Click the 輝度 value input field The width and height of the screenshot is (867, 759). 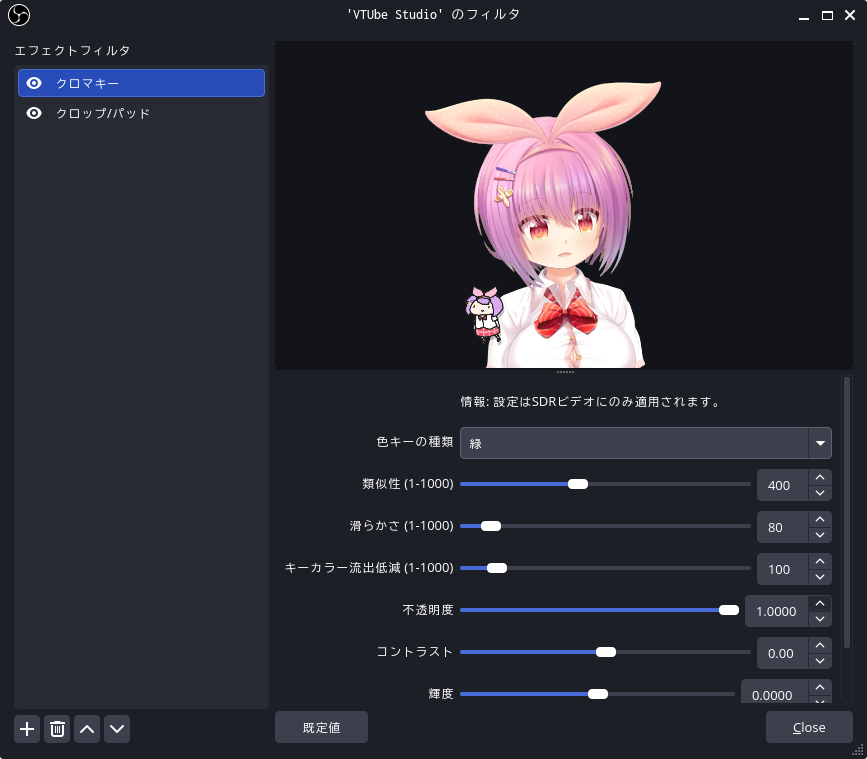coord(772,695)
